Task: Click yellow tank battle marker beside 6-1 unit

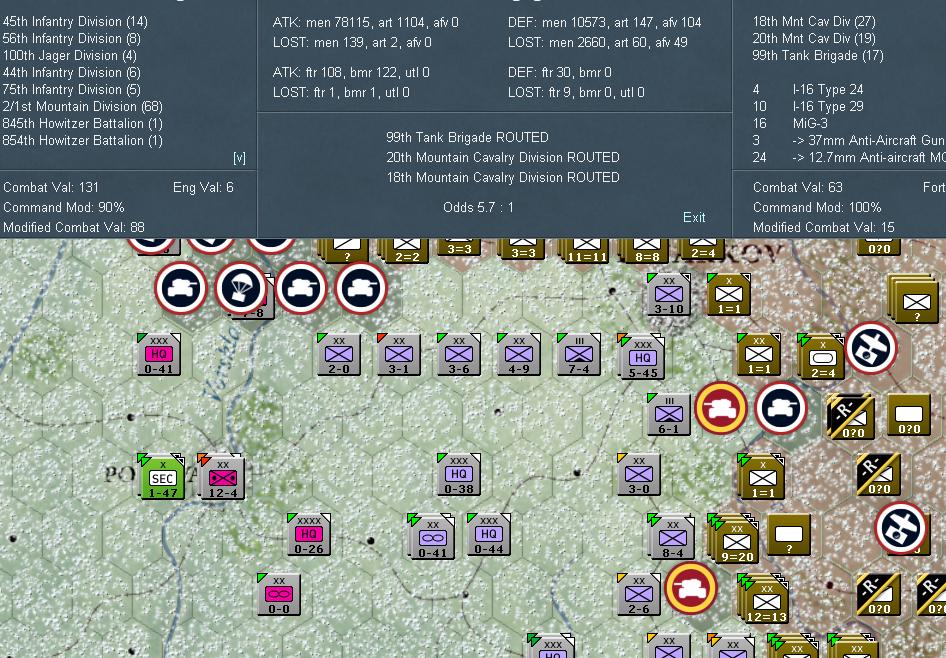Action: [721, 408]
